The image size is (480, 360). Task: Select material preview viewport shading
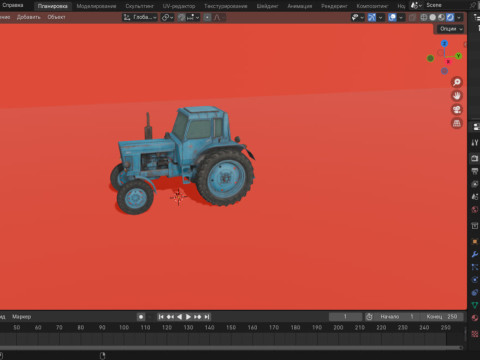click(x=441, y=17)
